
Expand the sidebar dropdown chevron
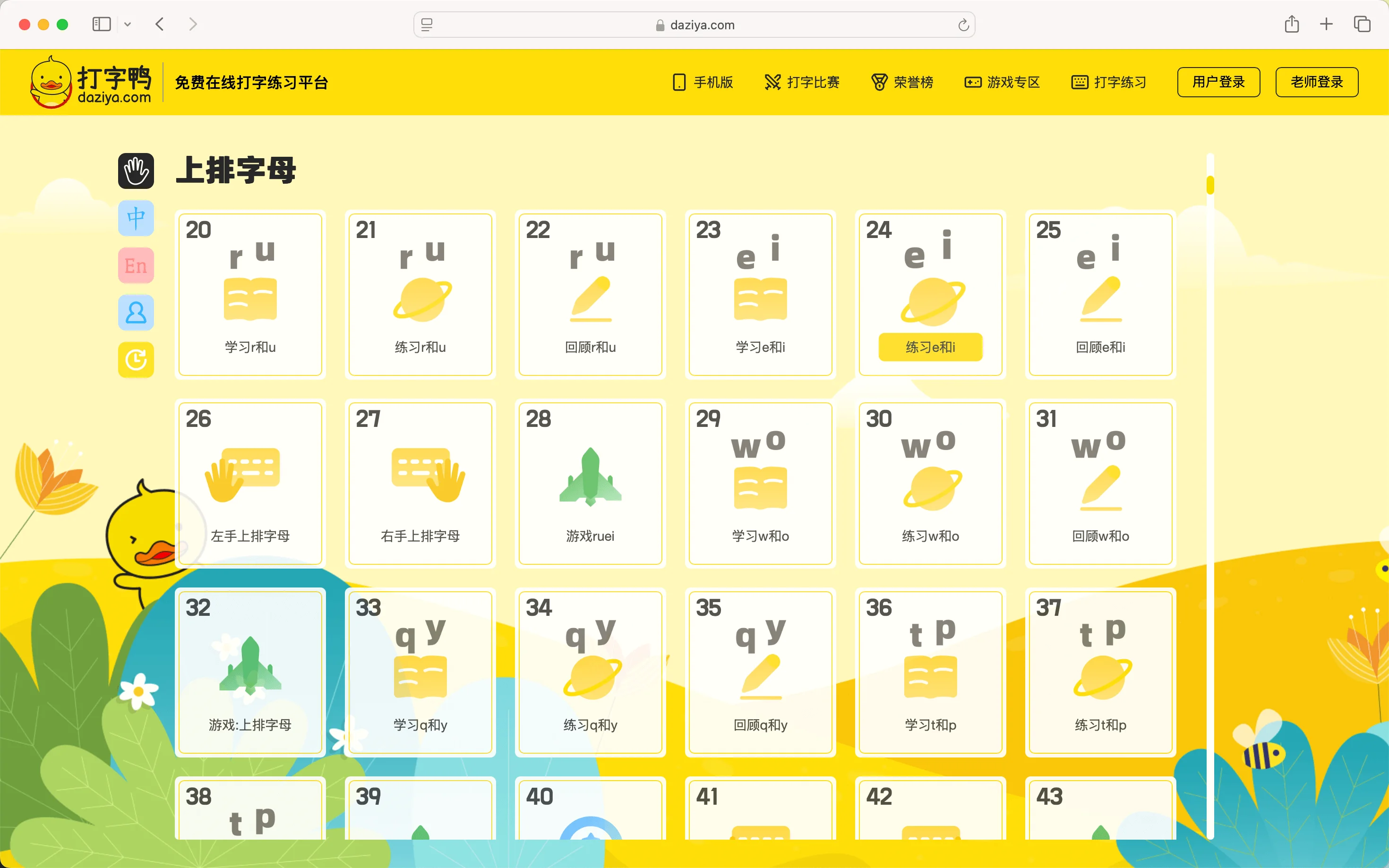click(128, 24)
